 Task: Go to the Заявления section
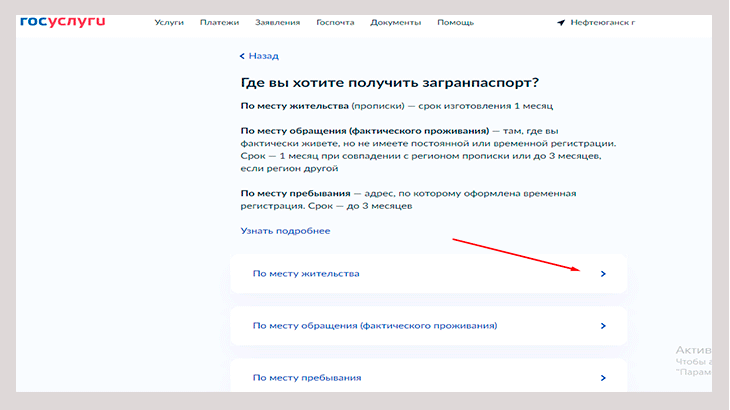tap(277, 22)
